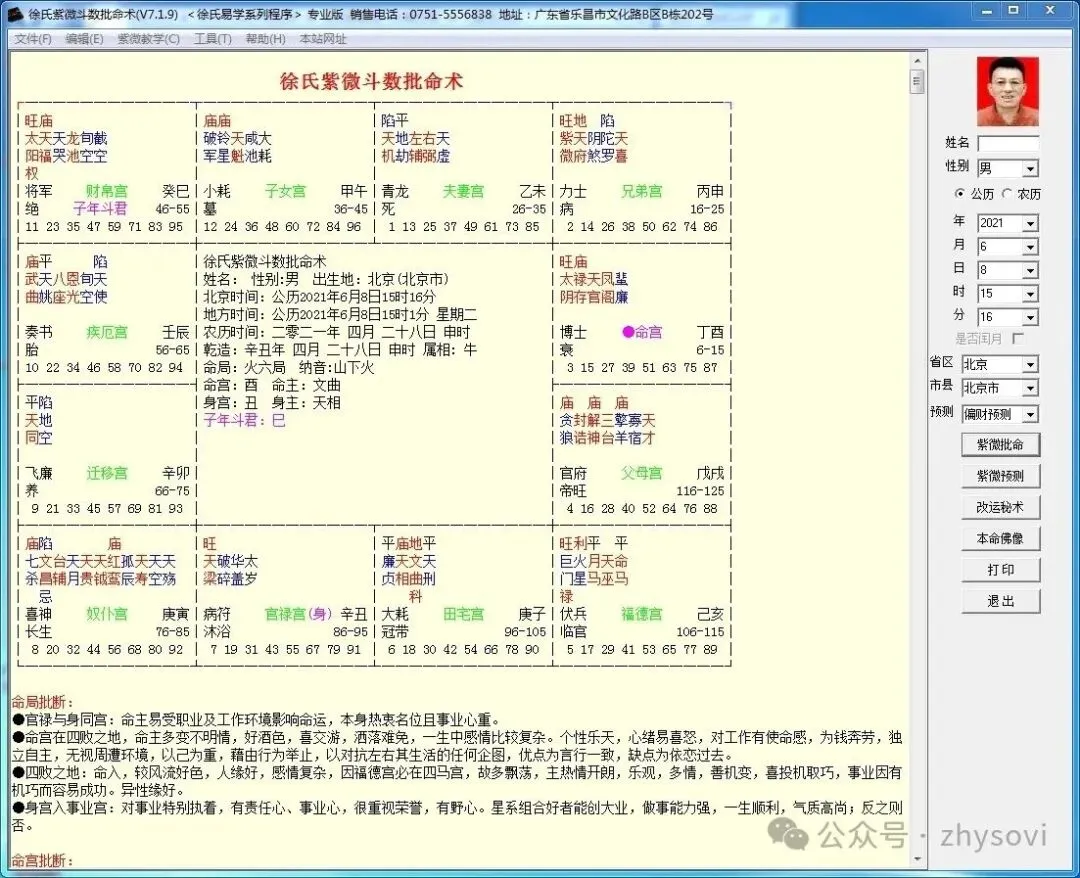Click the purple 子年斗君 text in 财帛宫
Image resolution: width=1080 pixels, height=878 pixels.
100,209
